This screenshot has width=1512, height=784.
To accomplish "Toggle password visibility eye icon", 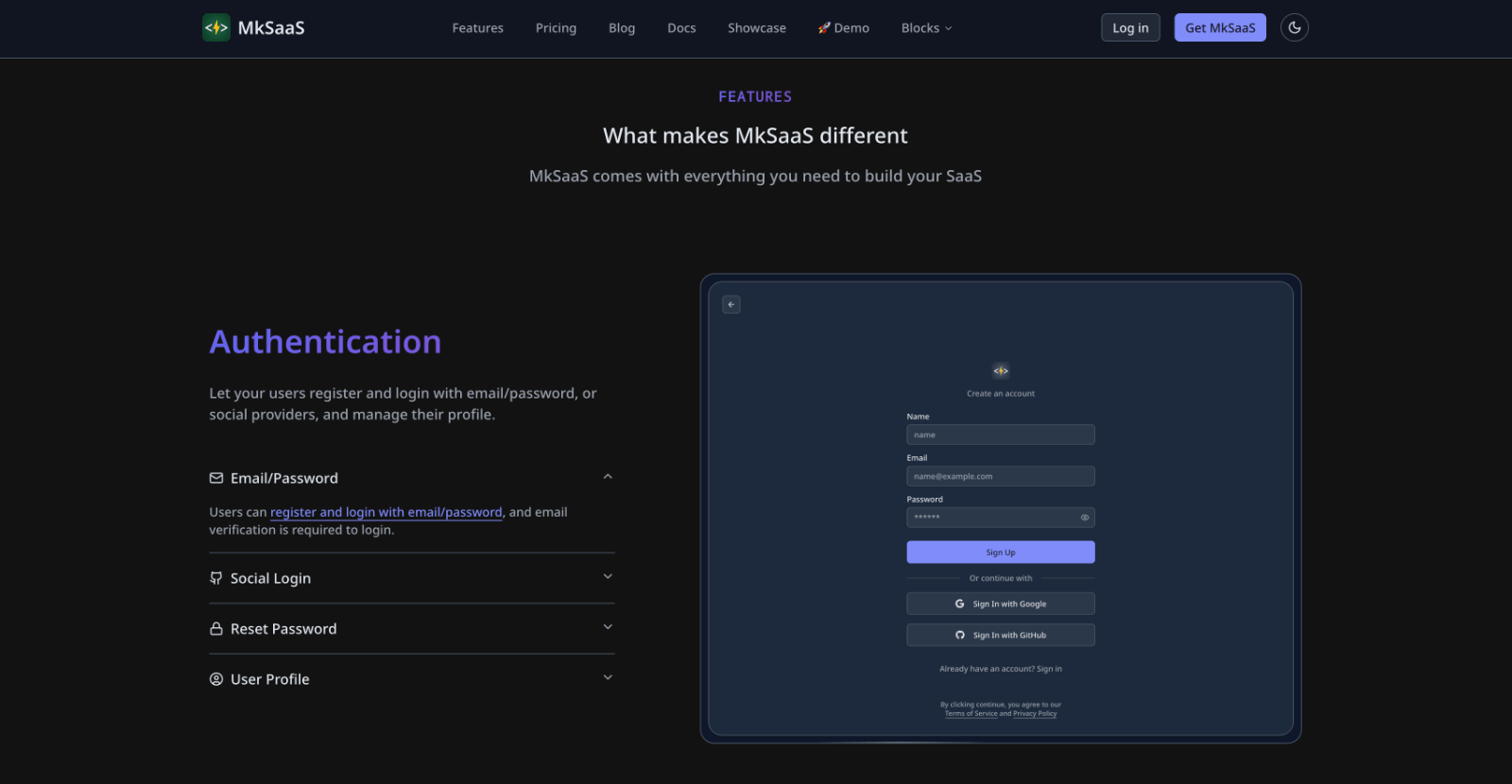I will coord(1085,518).
